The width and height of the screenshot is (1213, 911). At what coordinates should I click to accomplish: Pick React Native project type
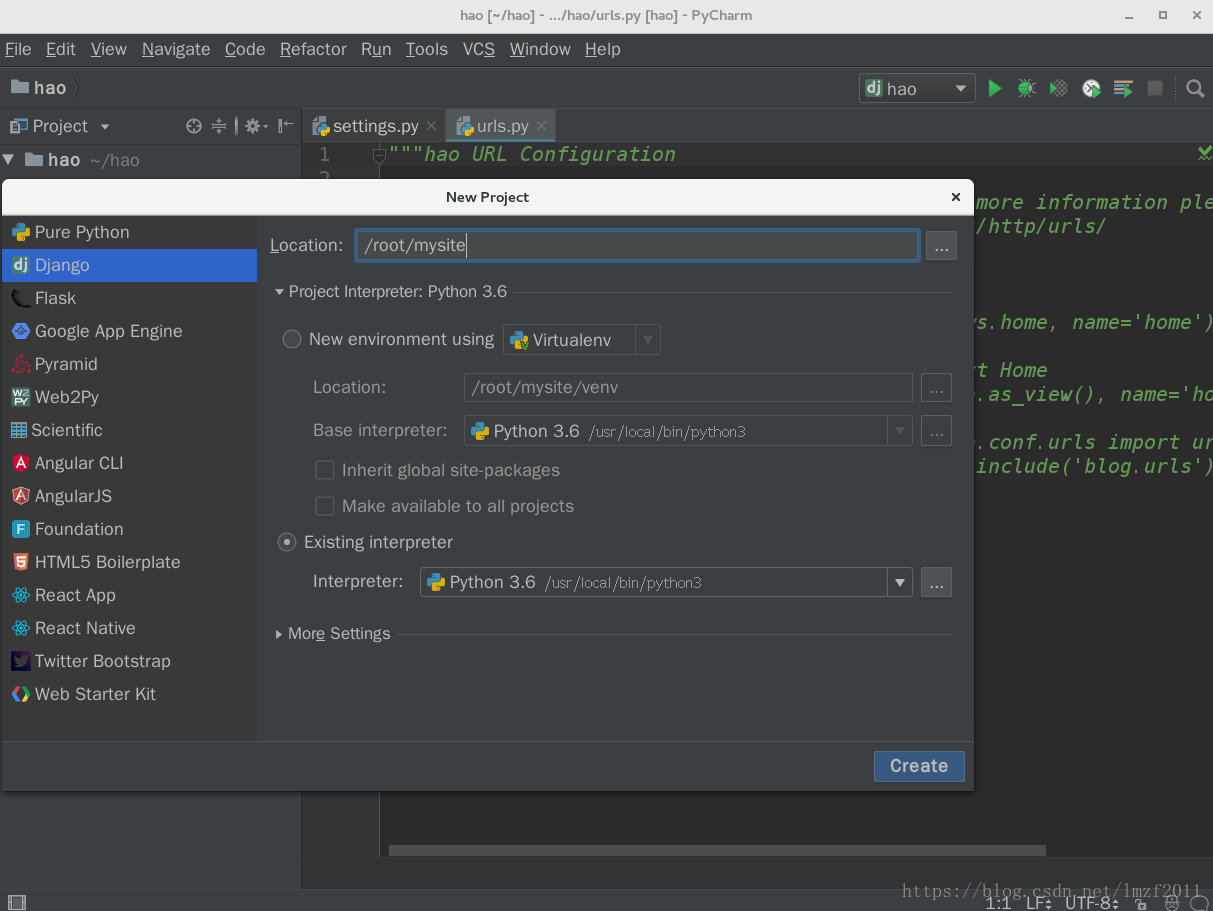[129, 628]
